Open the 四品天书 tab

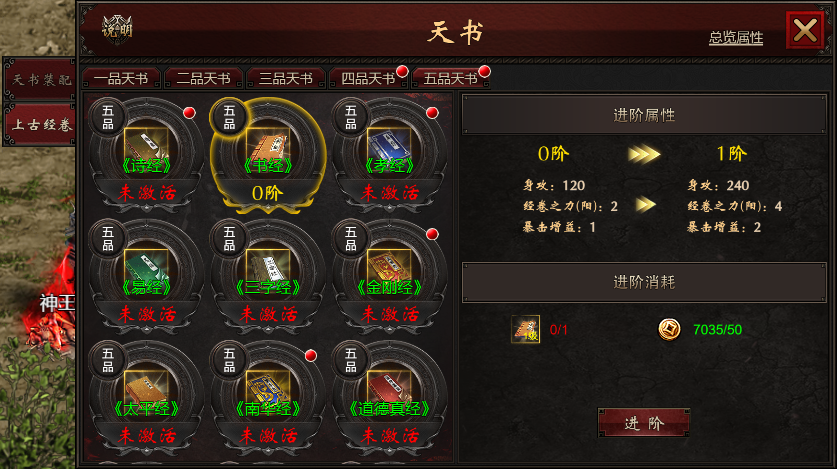(x=368, y=79)
